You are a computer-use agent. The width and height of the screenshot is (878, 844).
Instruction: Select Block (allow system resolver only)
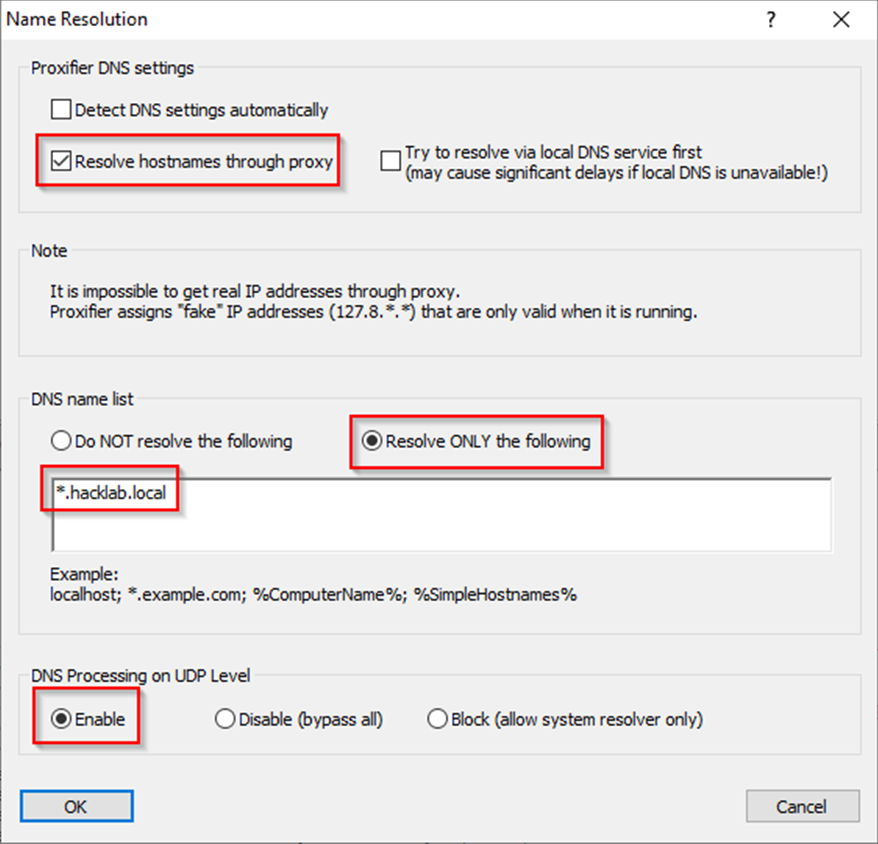coord(437,719)
